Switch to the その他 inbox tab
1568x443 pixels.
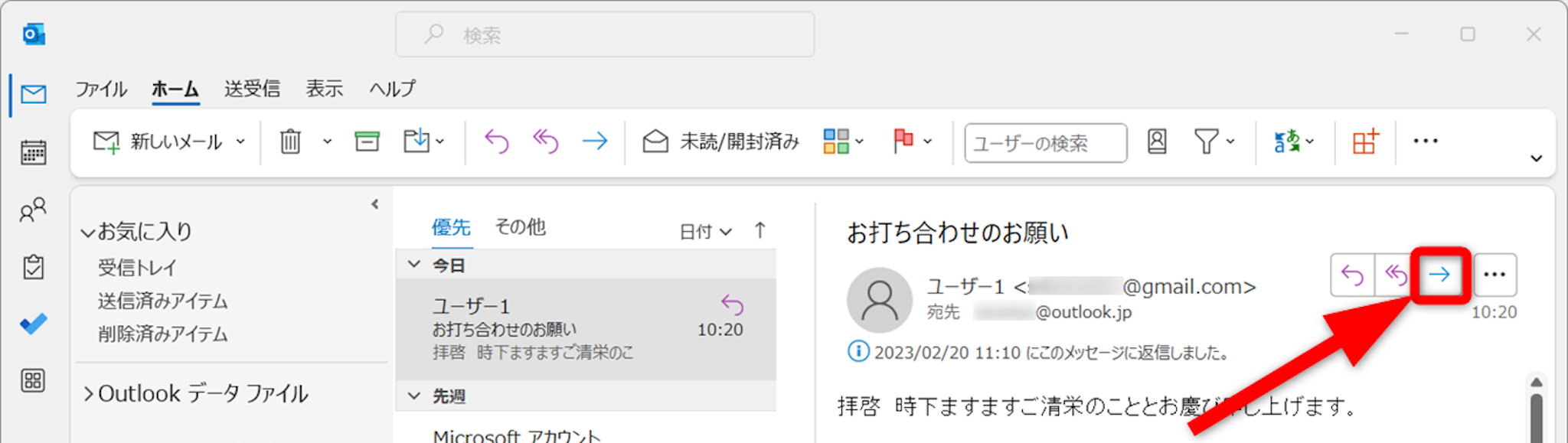click(x=520, y=227)
